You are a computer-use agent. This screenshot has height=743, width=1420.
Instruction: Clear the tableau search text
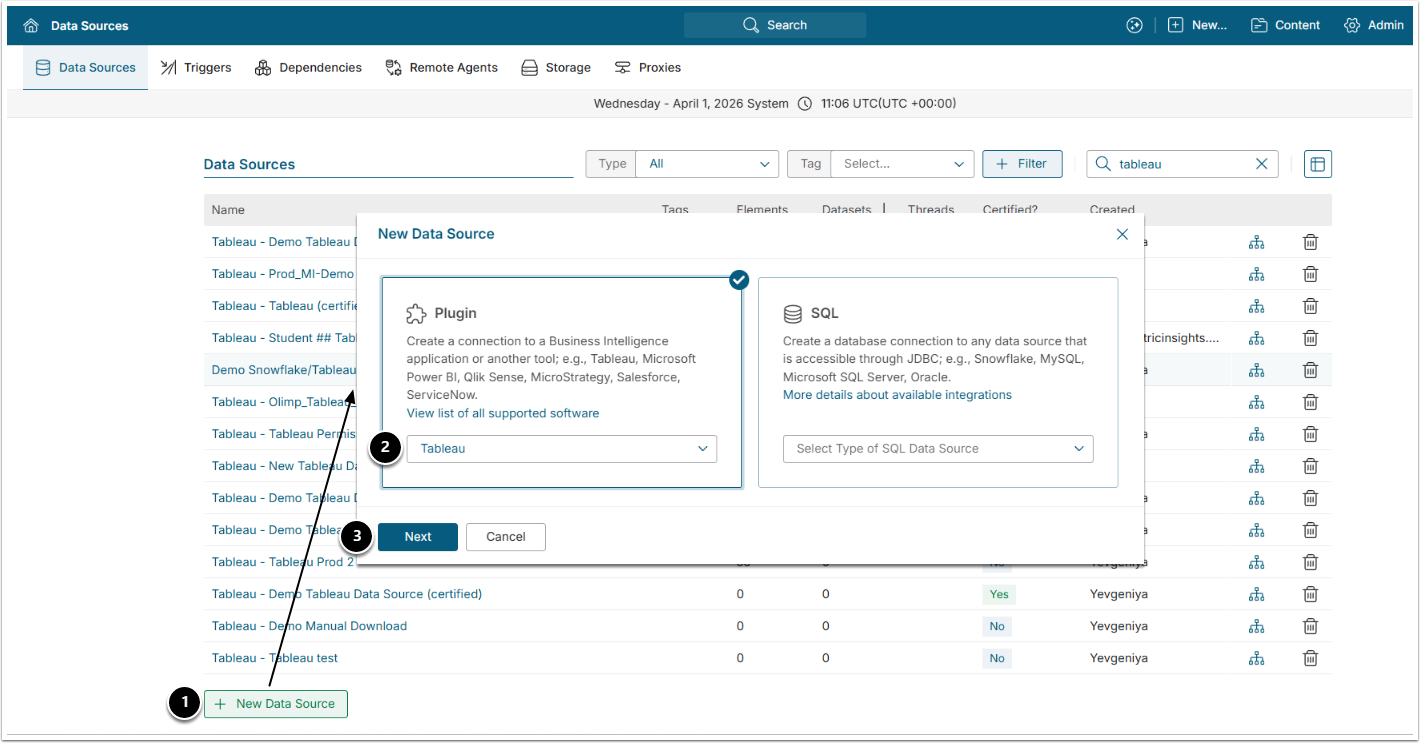[1261, 164]
